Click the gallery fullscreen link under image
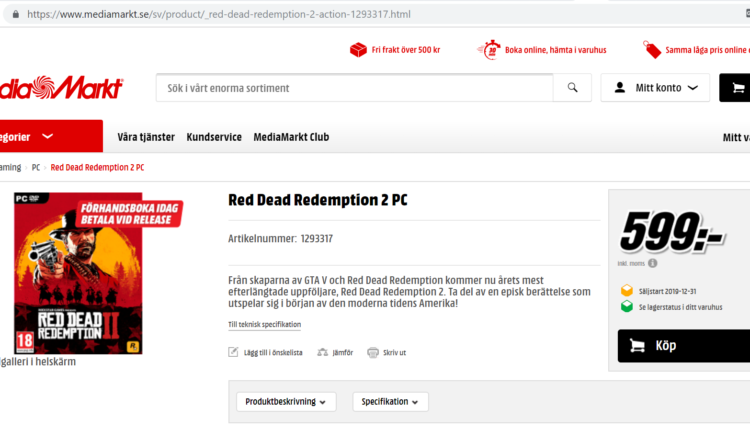The image size is (750, 430). point(38,362)
